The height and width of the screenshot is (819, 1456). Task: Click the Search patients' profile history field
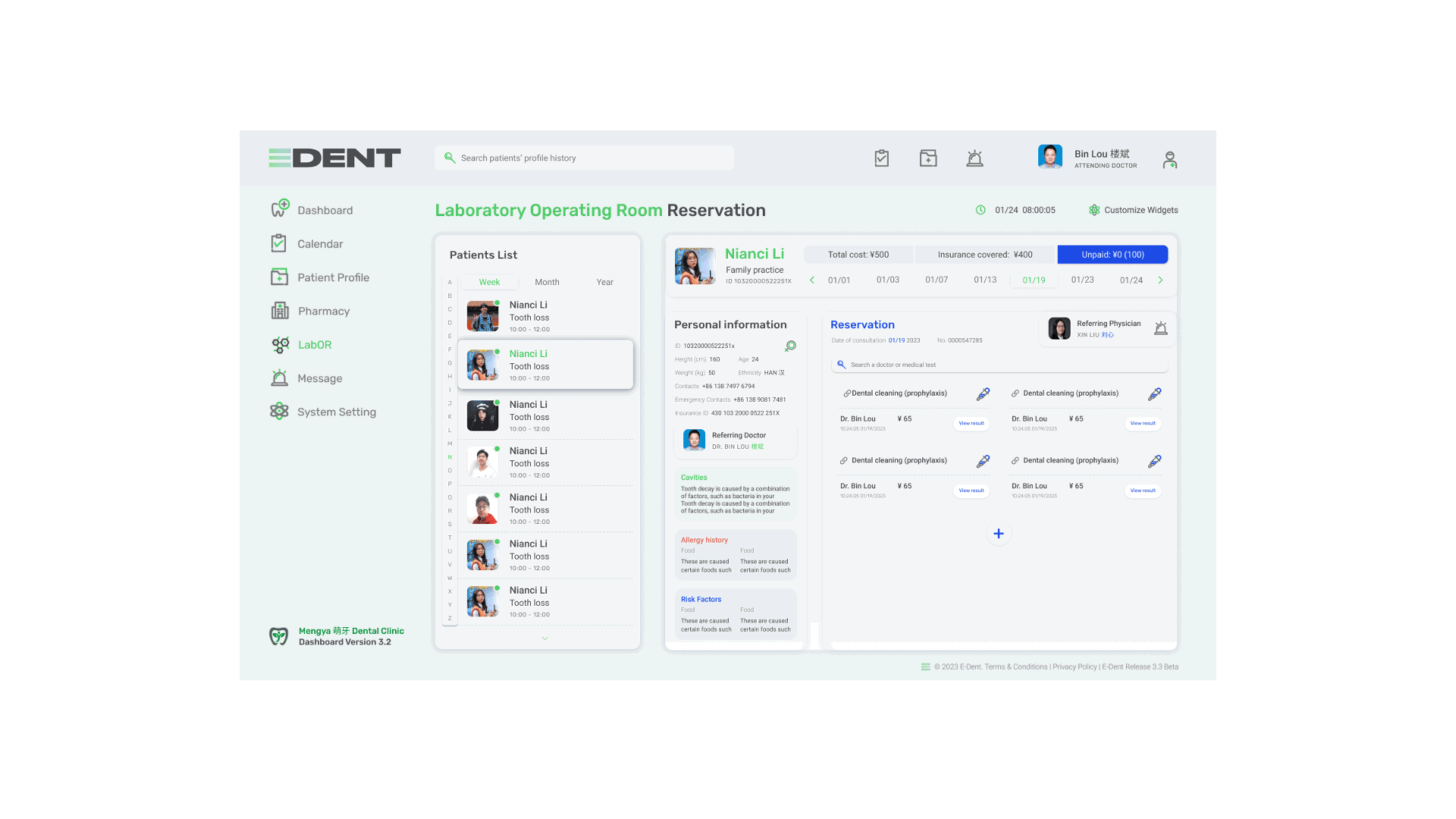pyautogui.click(x=584, y=158)
